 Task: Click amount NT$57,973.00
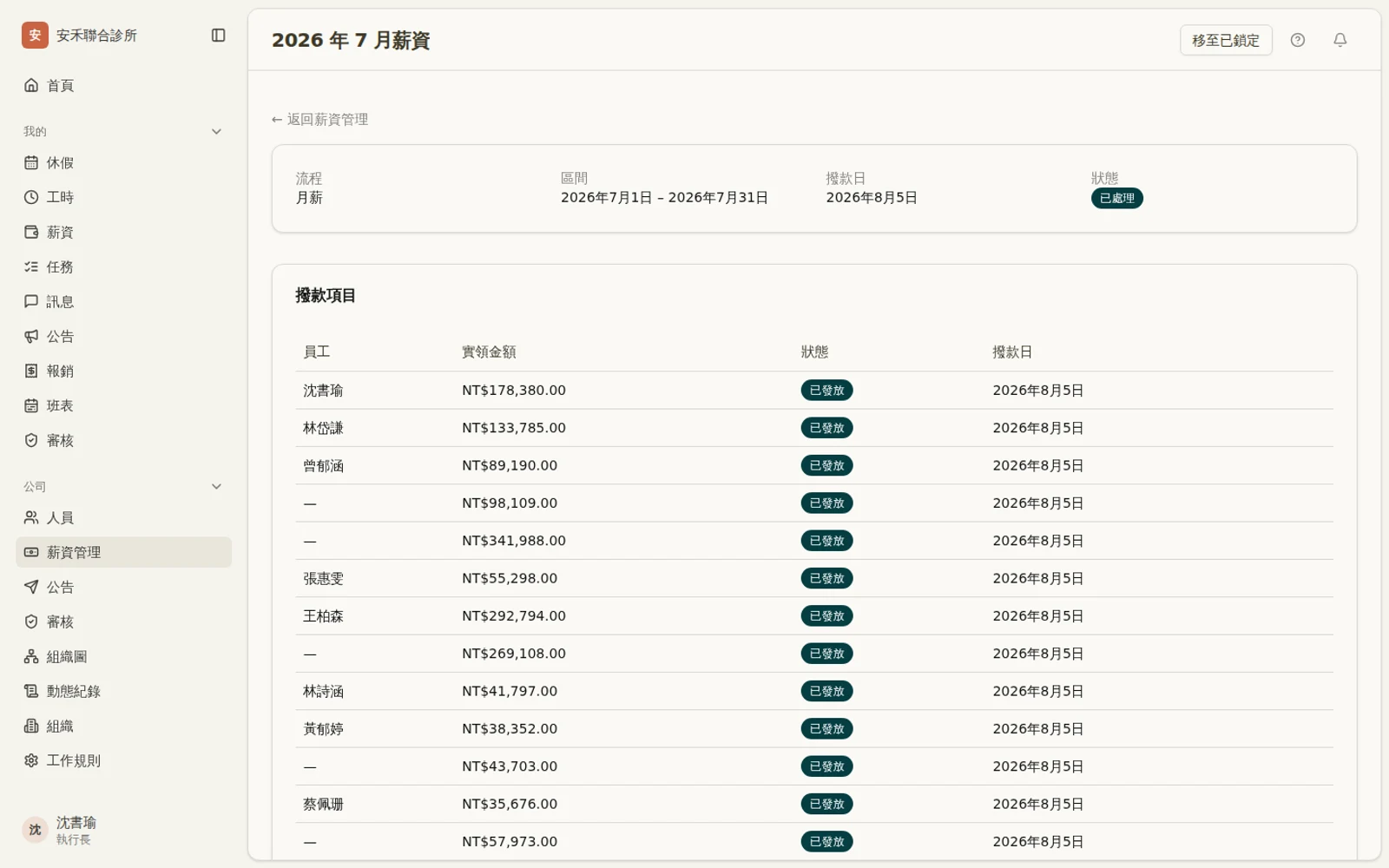coord(510,841)
